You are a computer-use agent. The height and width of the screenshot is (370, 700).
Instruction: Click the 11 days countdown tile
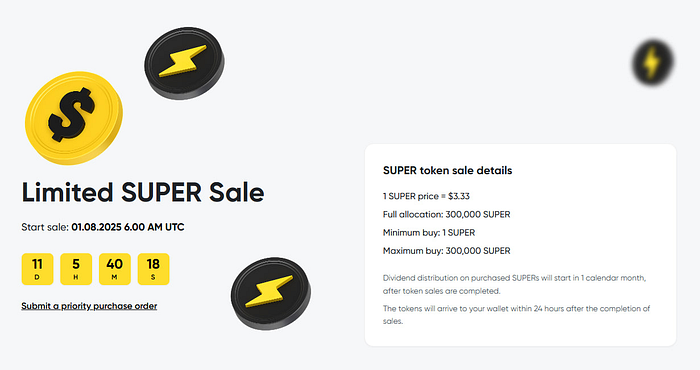pyautogui.click(x=38, y=269)
